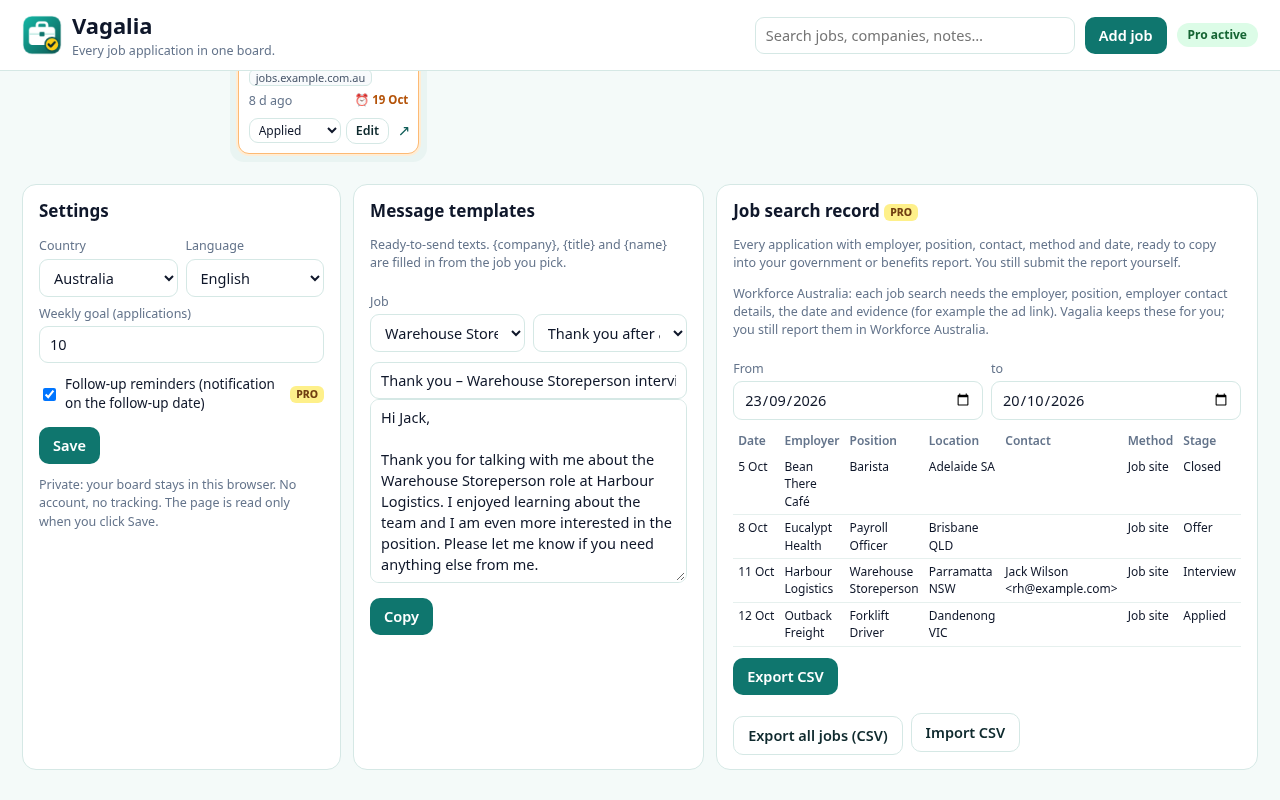
Task: Open the job's external link arrow icon
Action: coord(404,131)
